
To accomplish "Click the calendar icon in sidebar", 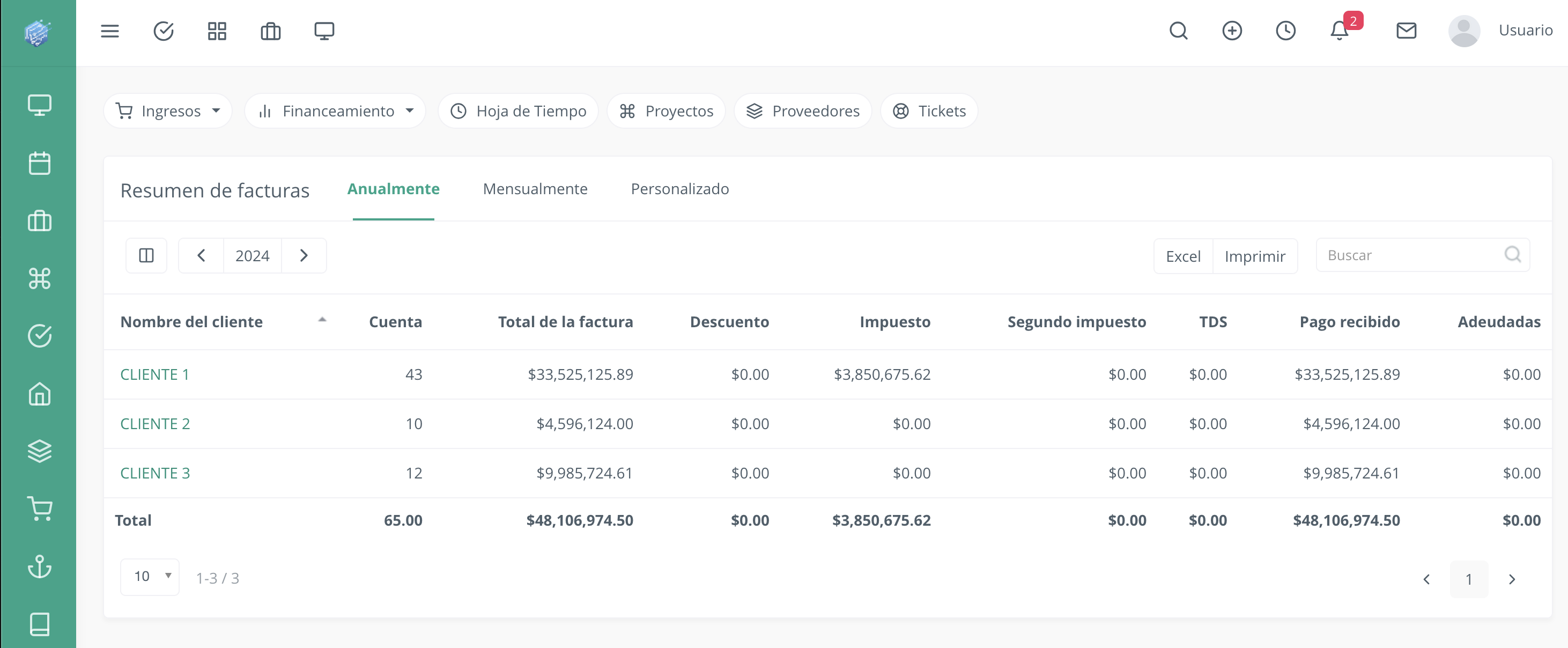I will point(40,163).
